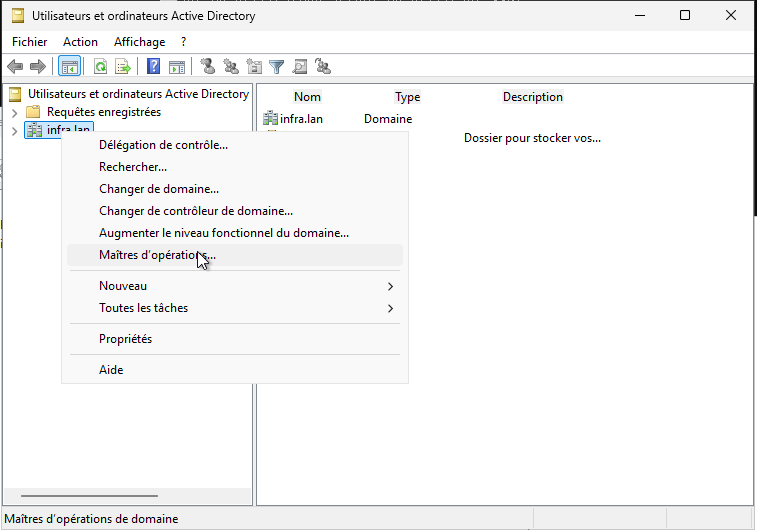Viewport: 757px width, 530px height.
Task: Click the filter funnel toolbar icon
Action: [x=276, y=67]
